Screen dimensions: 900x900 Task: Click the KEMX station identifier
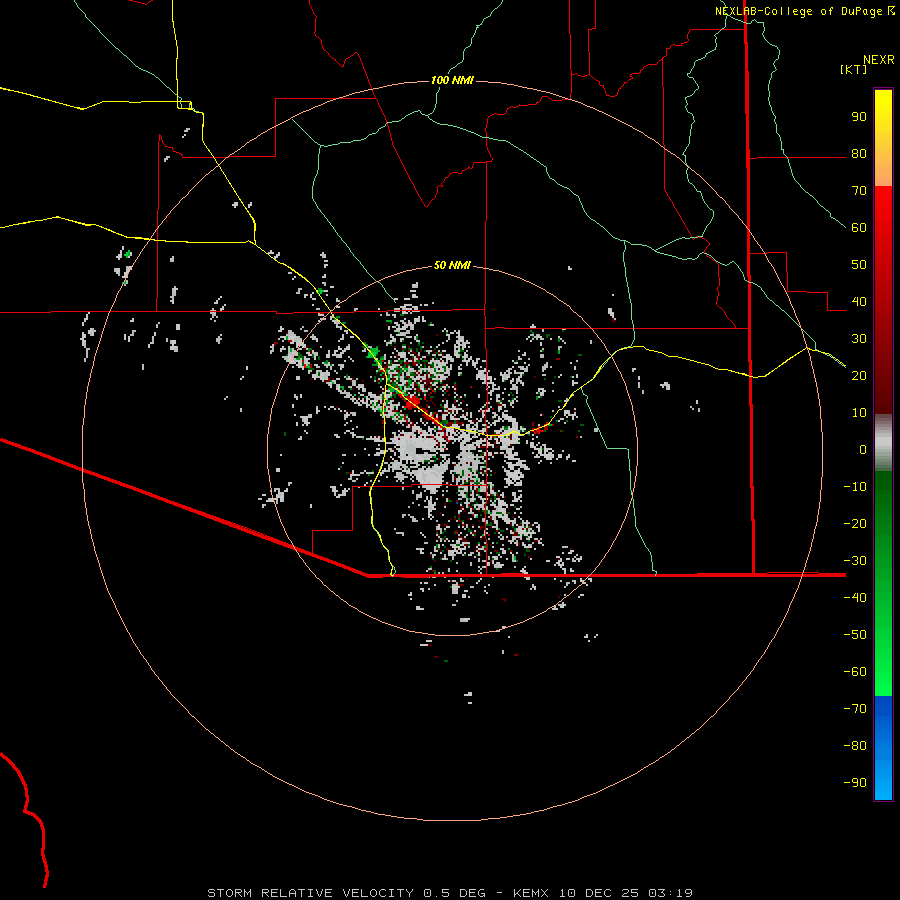click(x=531, y=893)
